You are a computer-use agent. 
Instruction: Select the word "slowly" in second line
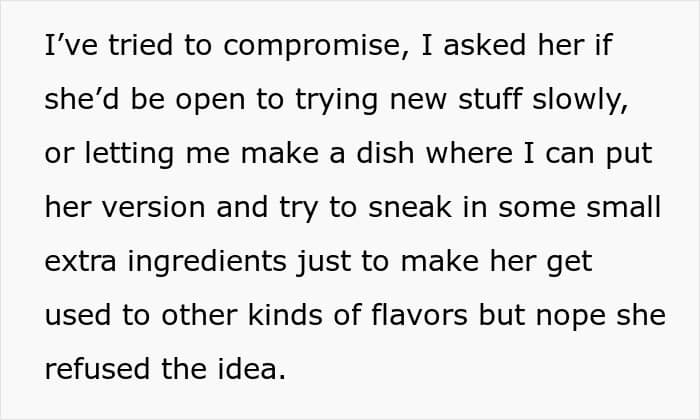580,99
